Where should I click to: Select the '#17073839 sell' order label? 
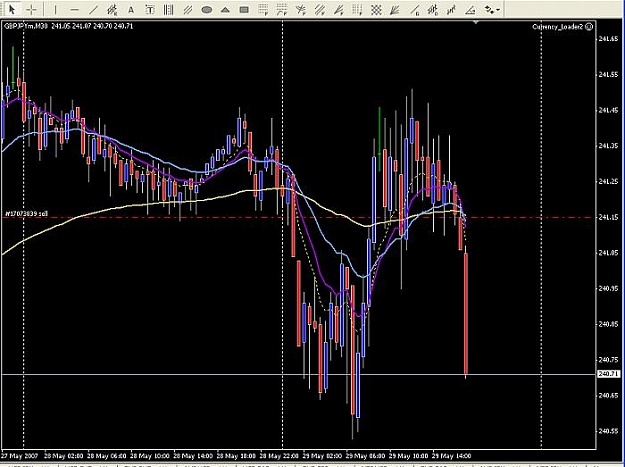pos(26,214)
